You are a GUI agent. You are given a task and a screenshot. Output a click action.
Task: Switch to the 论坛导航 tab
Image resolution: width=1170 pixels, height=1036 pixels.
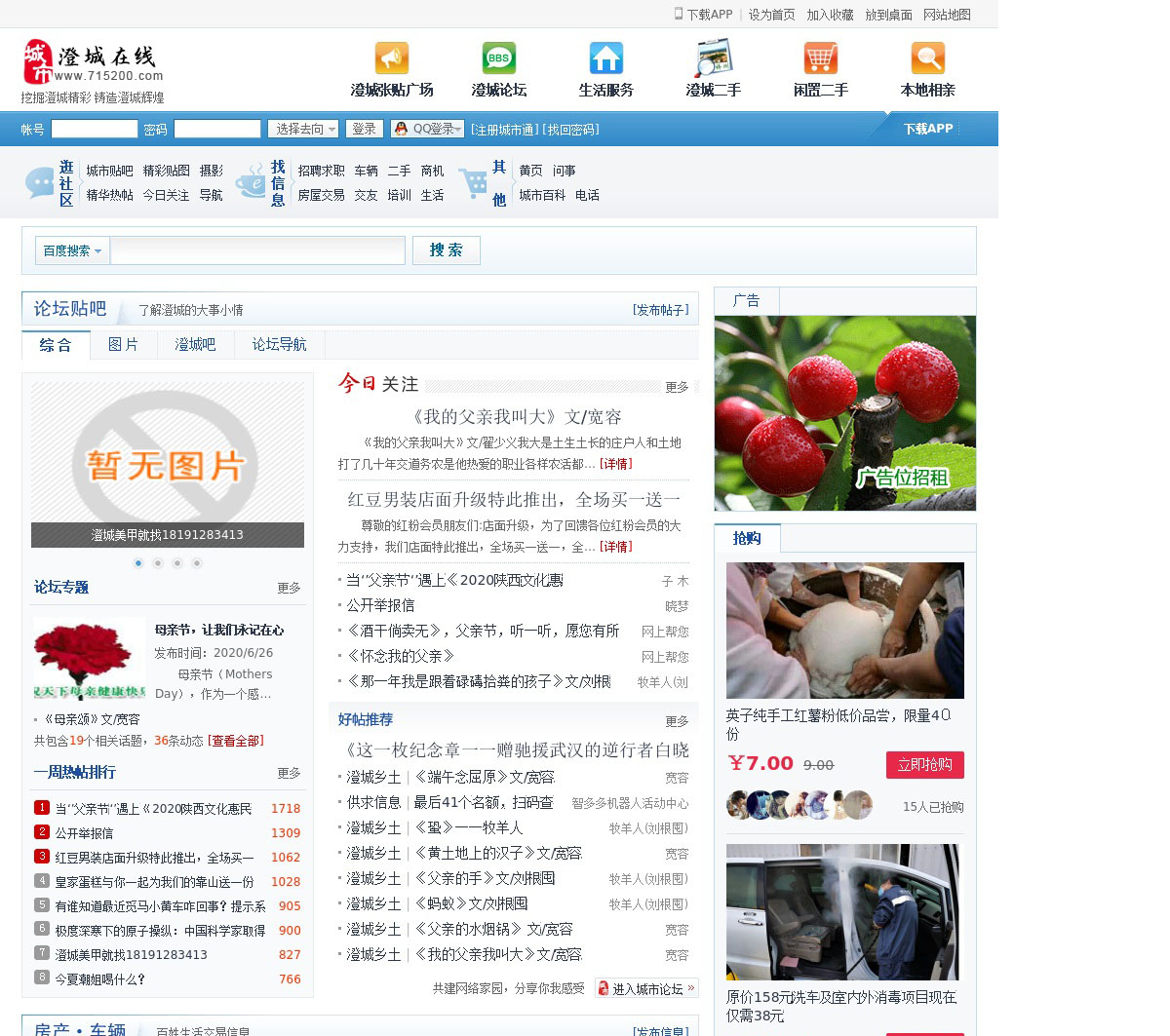click(279, 344)
